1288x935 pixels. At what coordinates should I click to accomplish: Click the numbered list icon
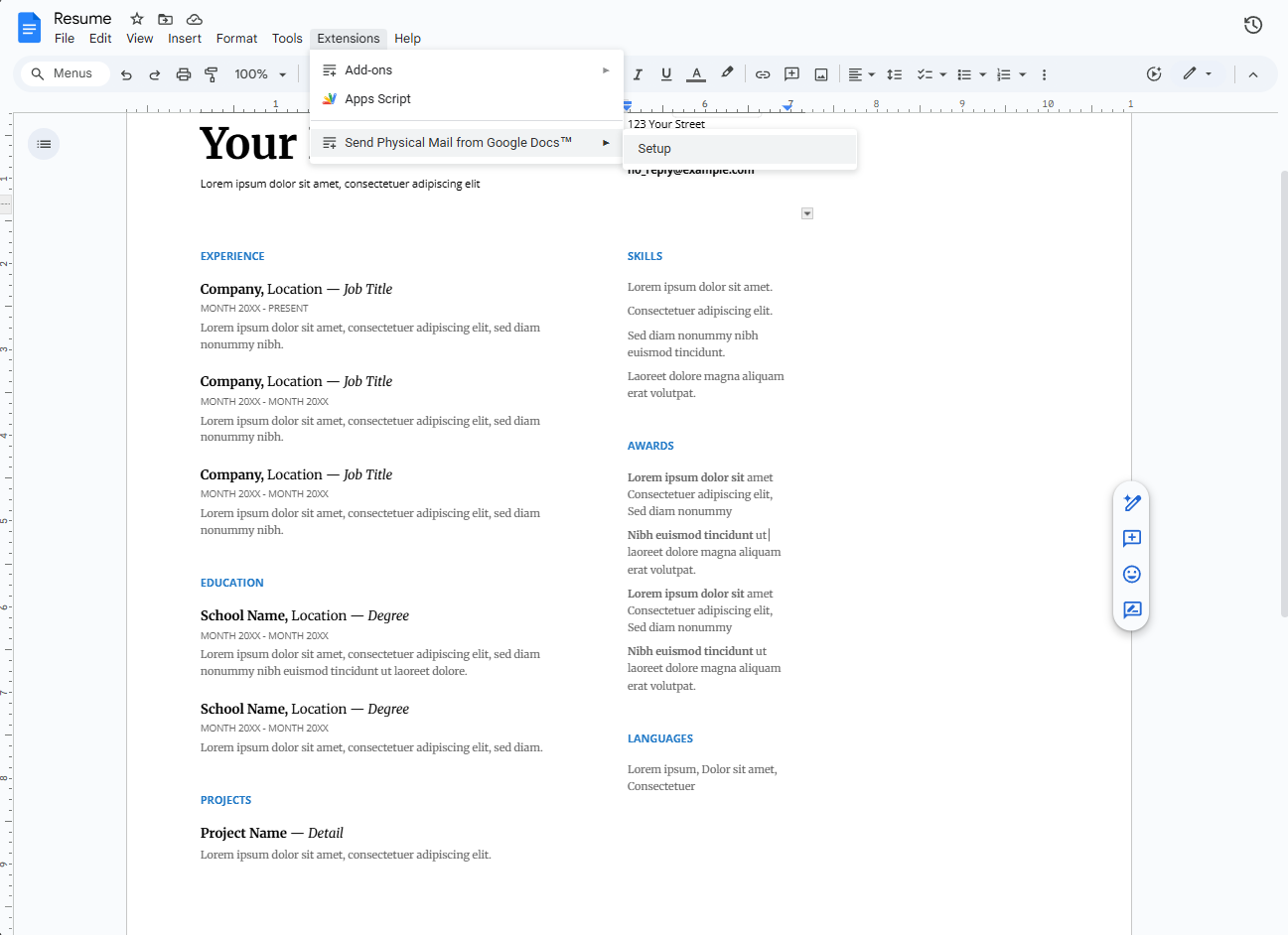1004,74
